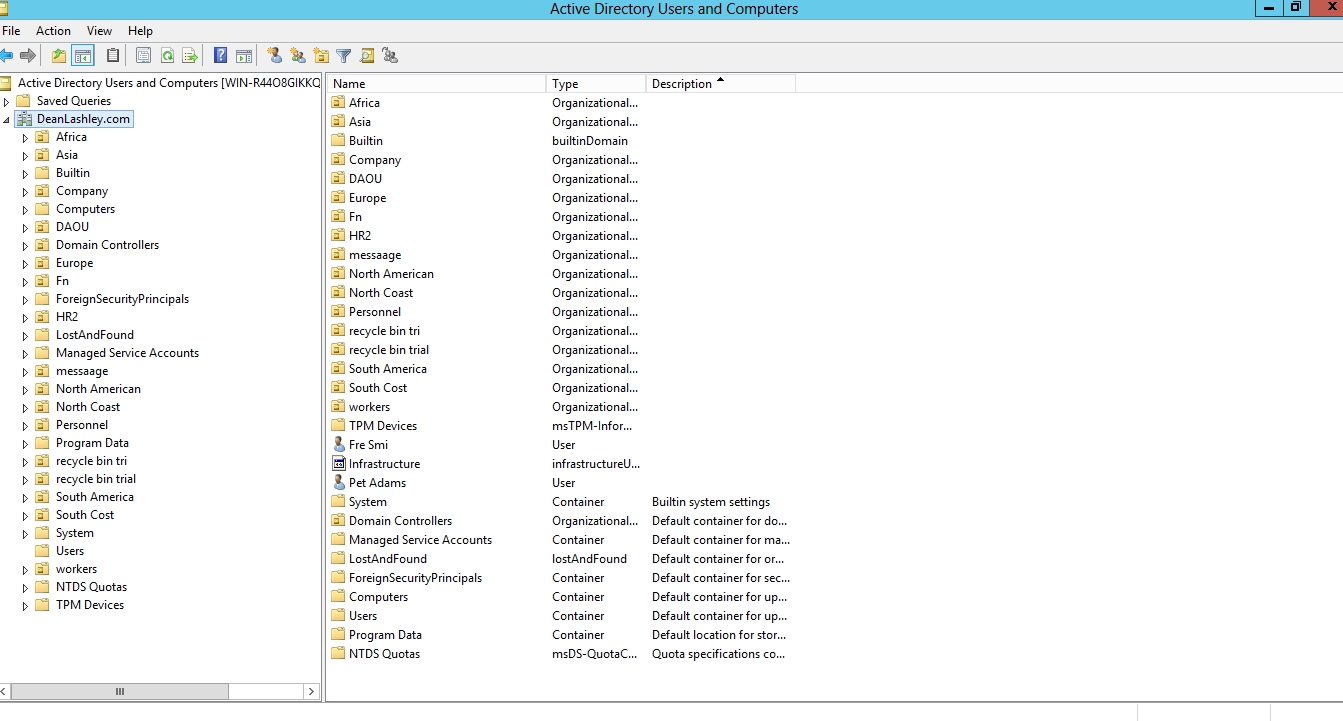The image size is (1343, 721).
Task: Open the Help menu
Action: coord(141,31)
